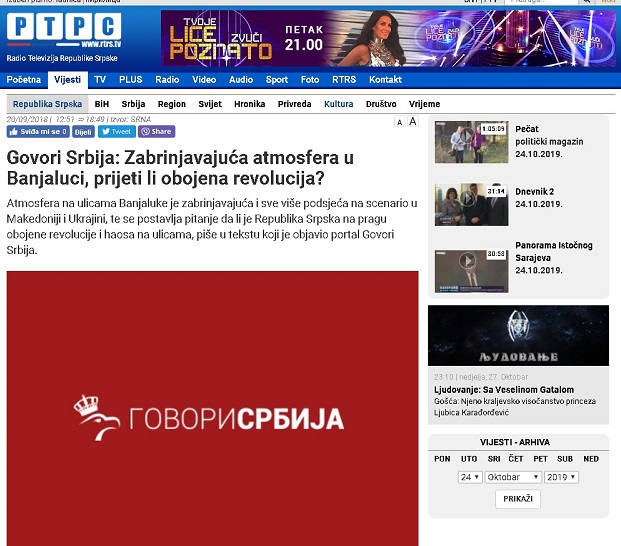
Task: Open the month dropdown showing Oktobar
Action: click(x=513, y=477)
